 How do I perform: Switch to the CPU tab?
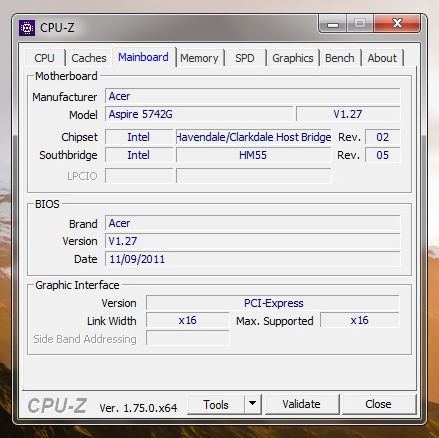(x=44, y=58)
